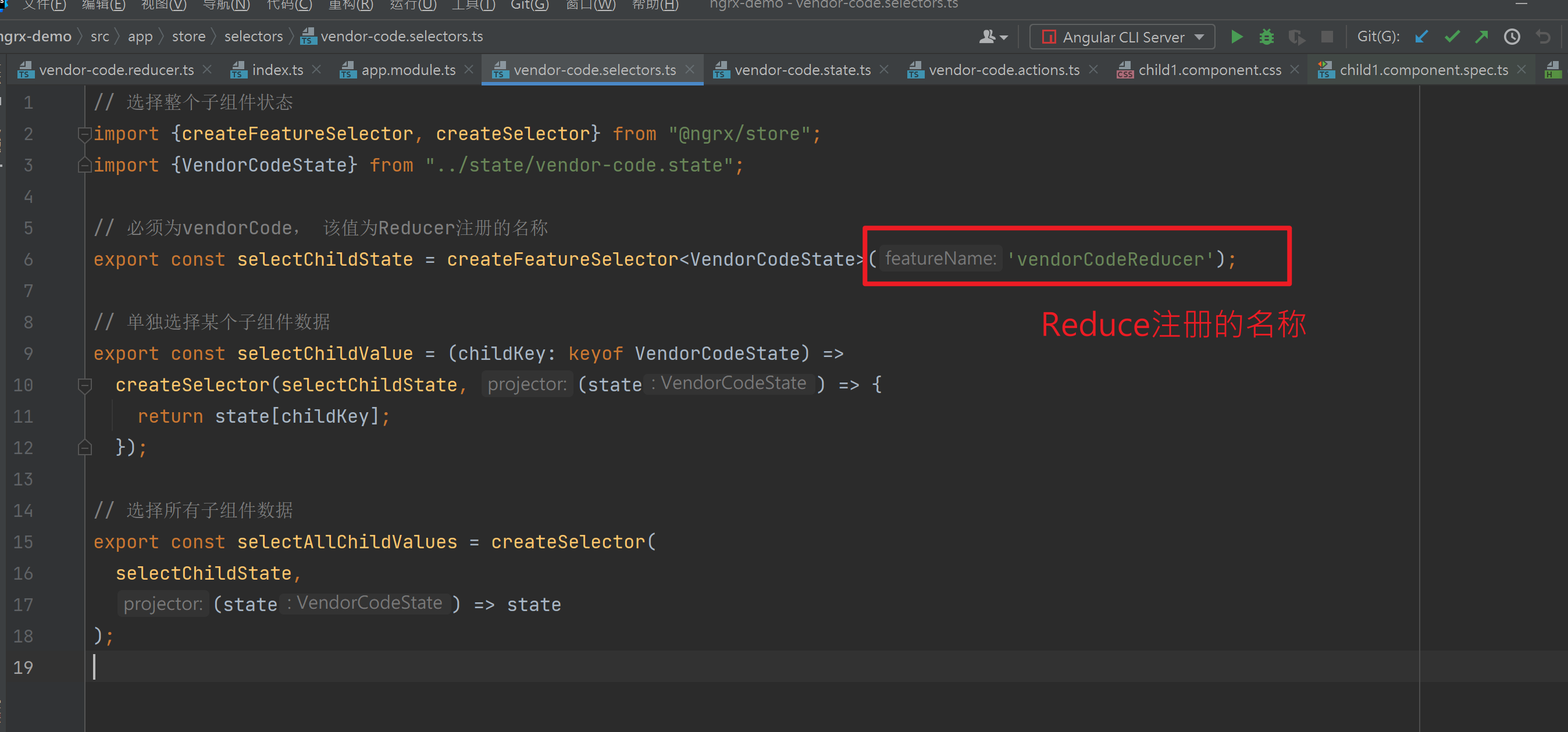The image size is (1568, 732).
Task: Click the Rollback undo arrow icon
Action: (x=1543, y=37)
